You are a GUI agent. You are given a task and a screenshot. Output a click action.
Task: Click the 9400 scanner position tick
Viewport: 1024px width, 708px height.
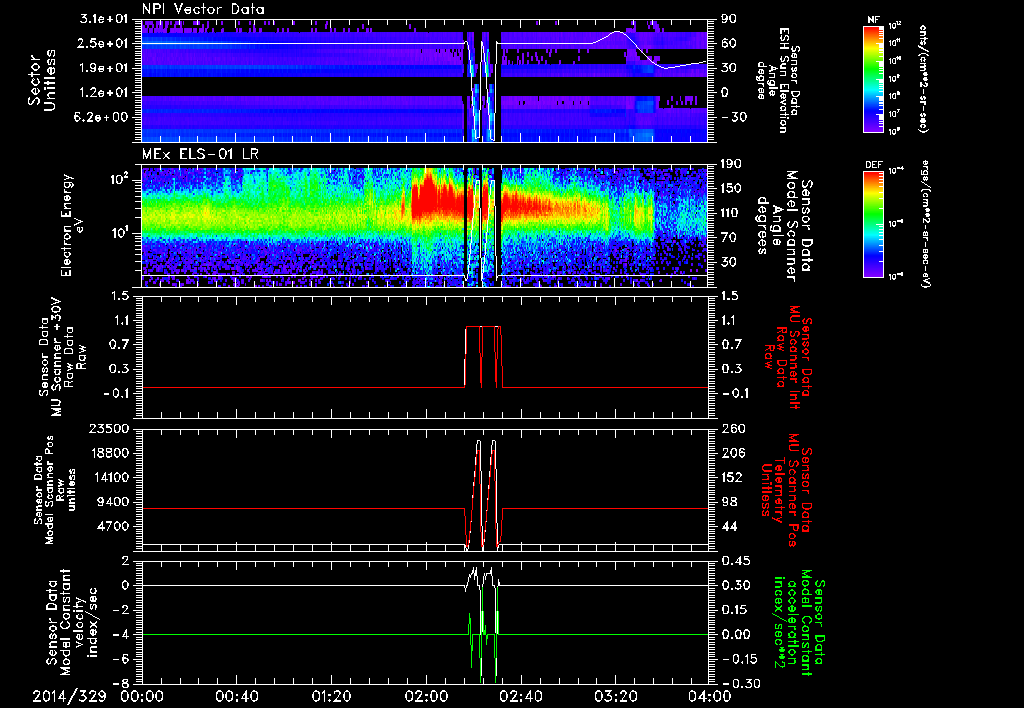pos(112,502)
